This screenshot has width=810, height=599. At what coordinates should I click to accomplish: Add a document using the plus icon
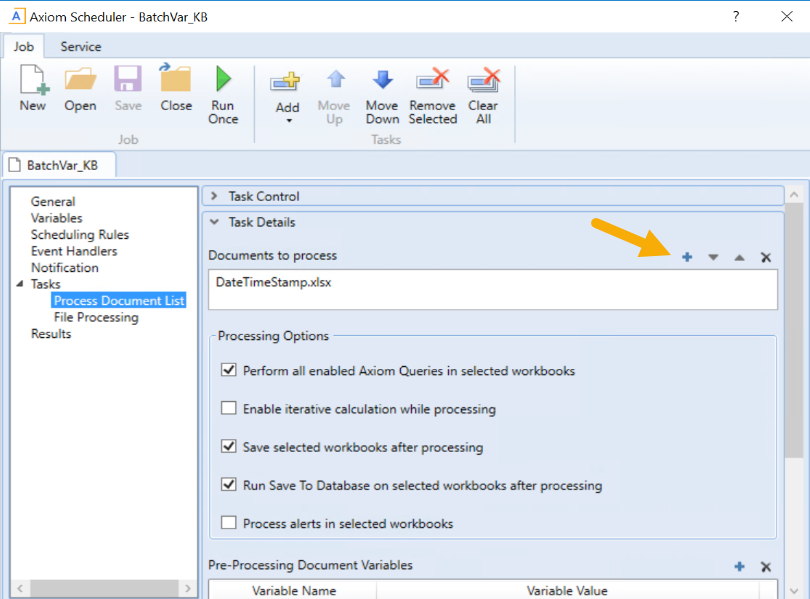687,257
